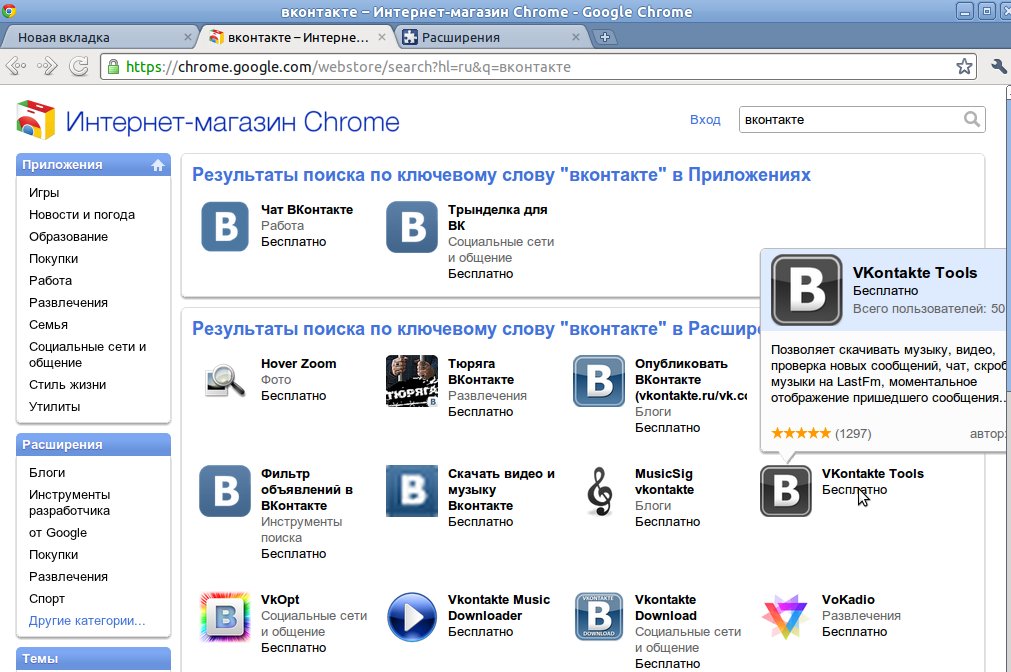Open Инструменты разработчика category
Screen dimensions: 1011x672
(x=70, y=502)
